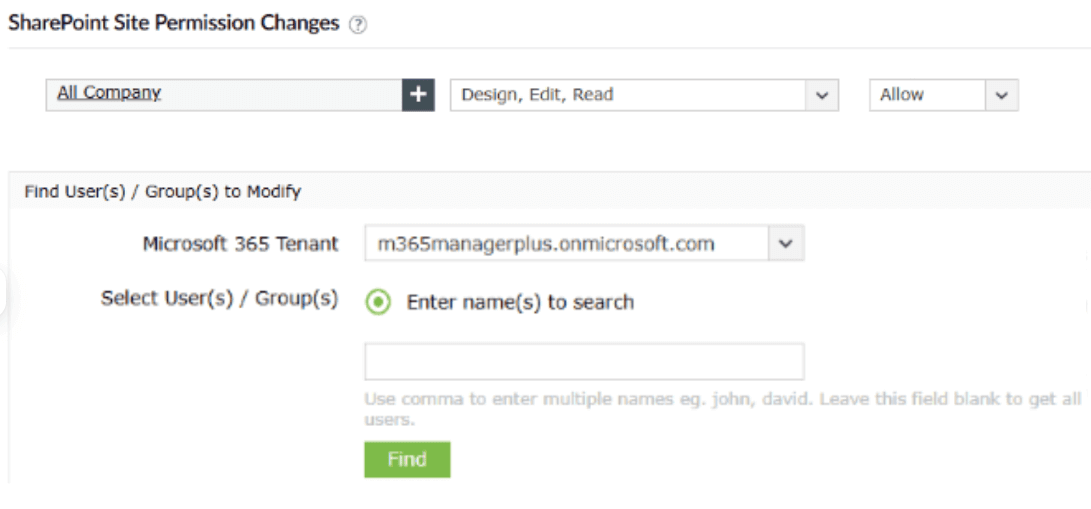Click the Microsoft 365 Tenant label
The width and height of the screenshot is (1091, 509).
click(x=240, y=244)
